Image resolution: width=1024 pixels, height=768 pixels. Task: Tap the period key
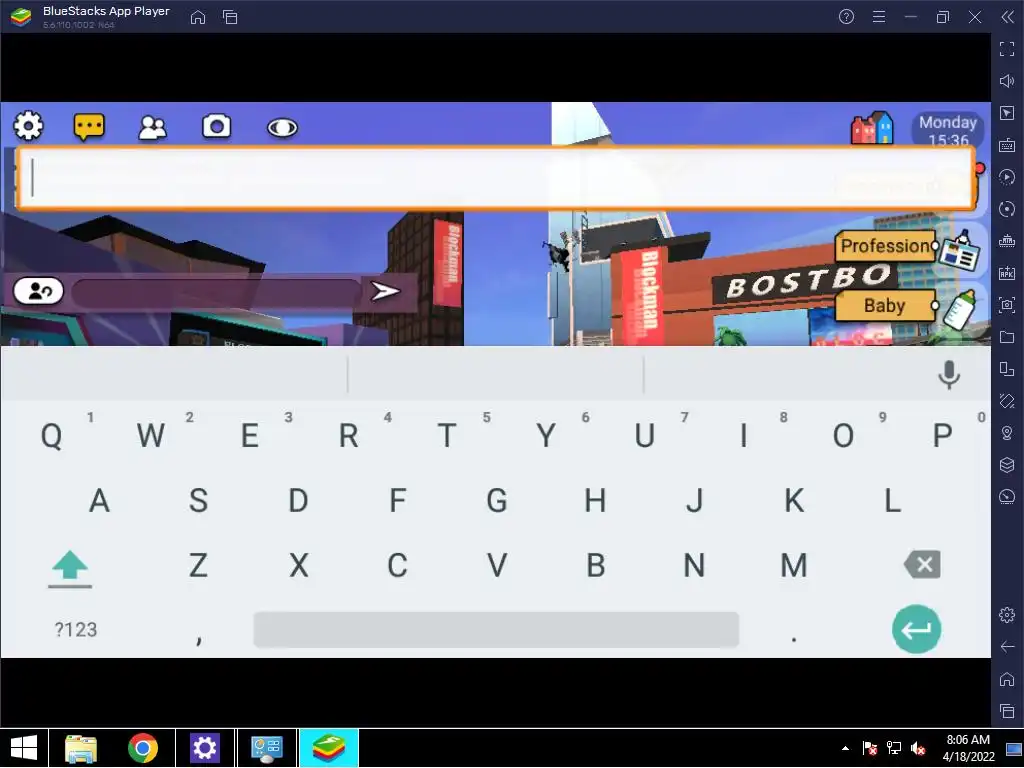point(793,637)
